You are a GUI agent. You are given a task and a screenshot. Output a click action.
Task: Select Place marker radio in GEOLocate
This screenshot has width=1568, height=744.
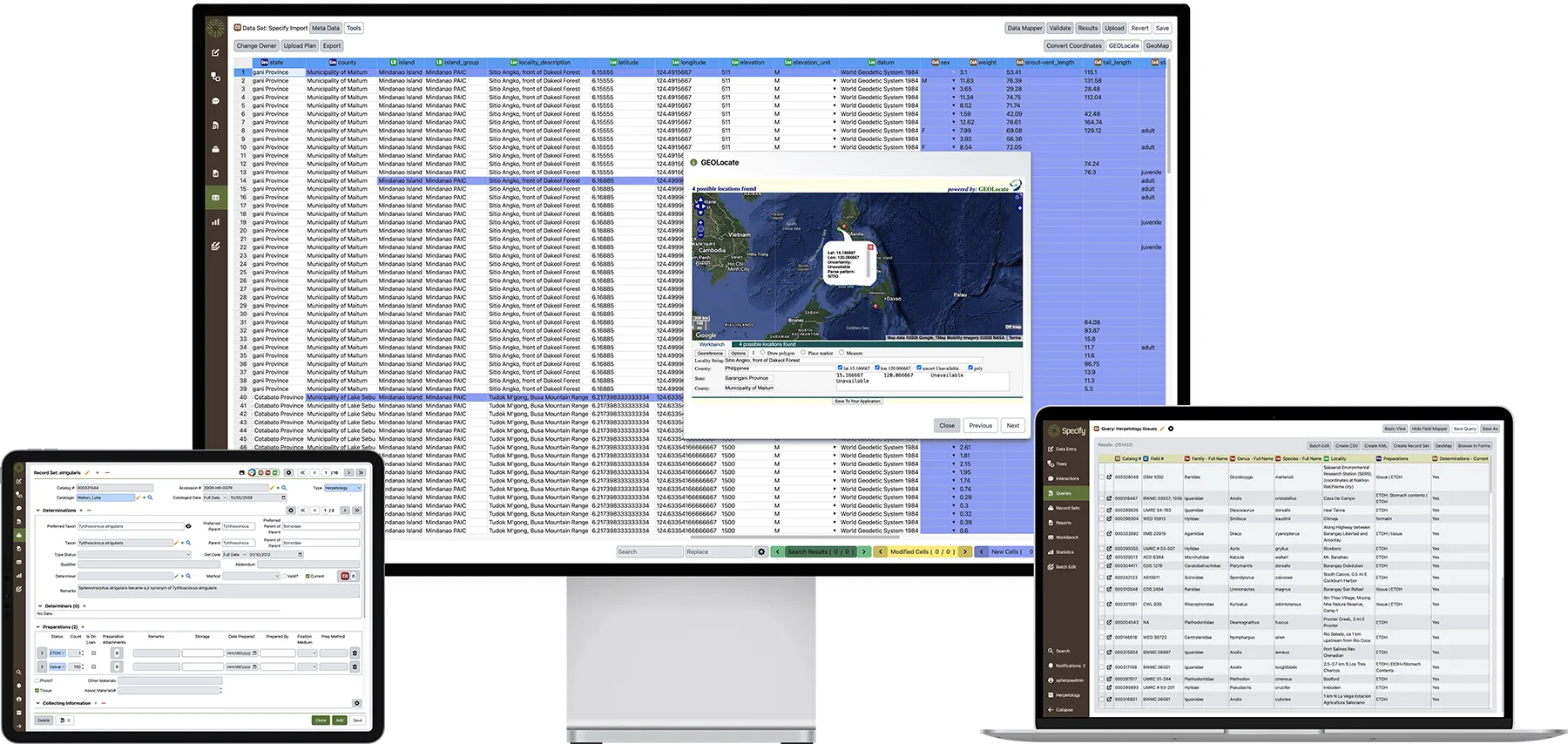[x=802, y=353]
